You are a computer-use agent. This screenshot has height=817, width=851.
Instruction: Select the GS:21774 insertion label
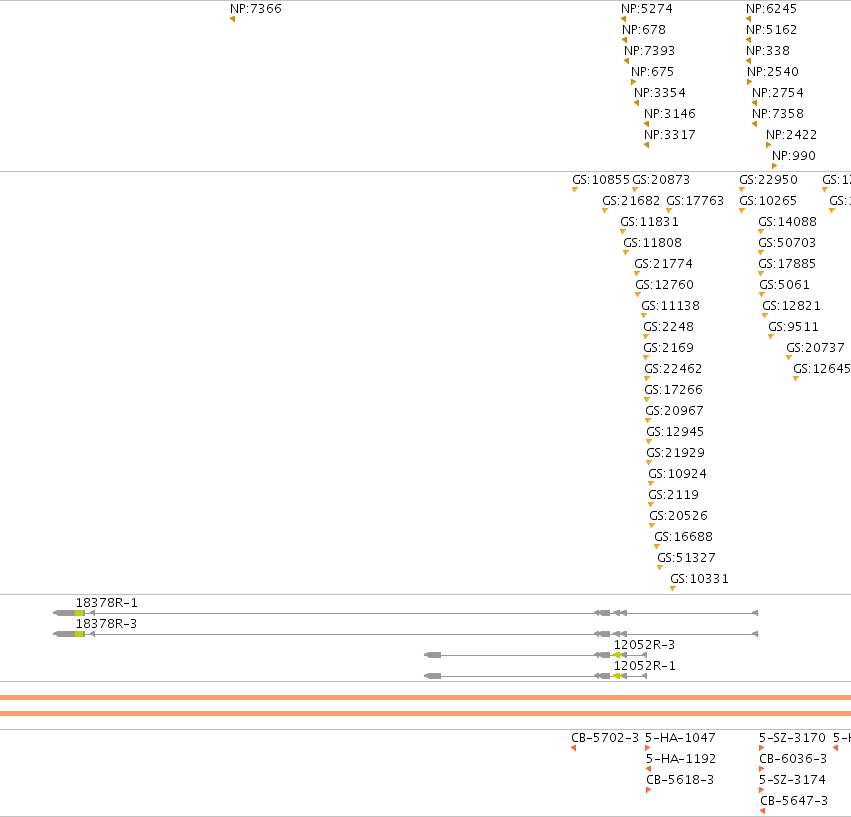point(663,264)
